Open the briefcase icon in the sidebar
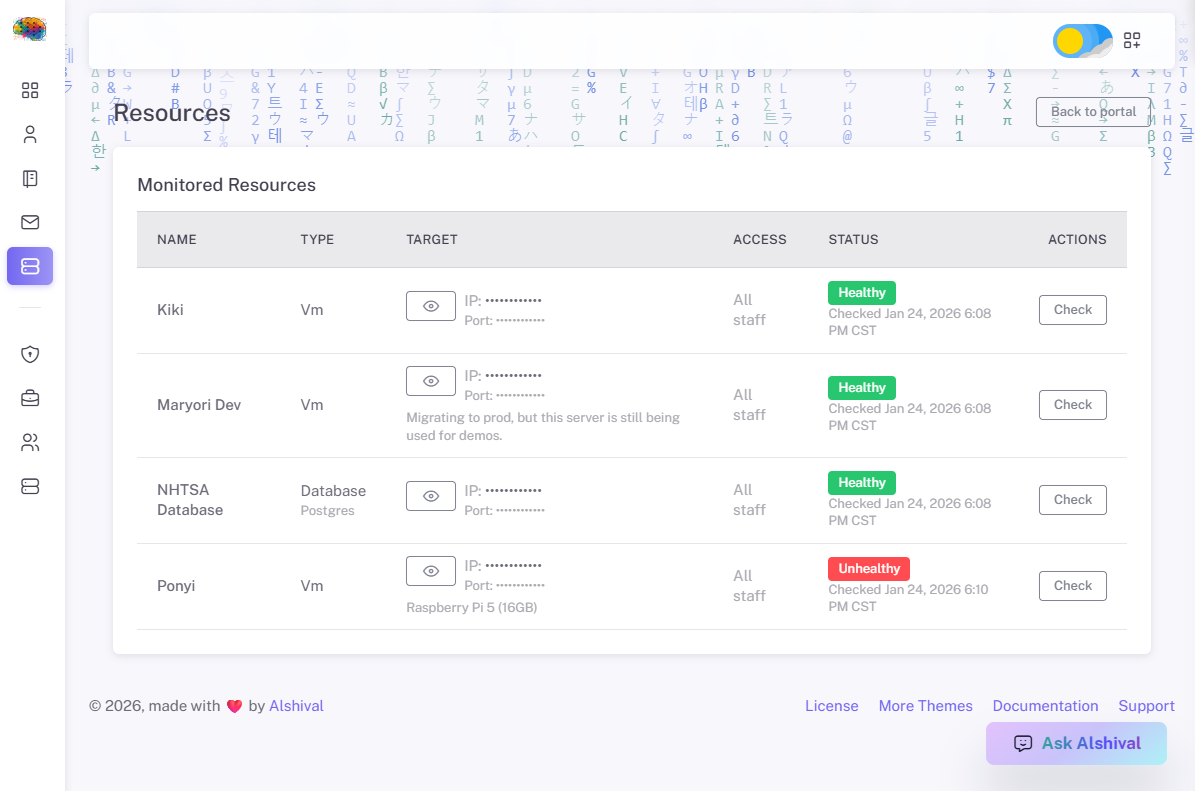 tap(30, 398)
